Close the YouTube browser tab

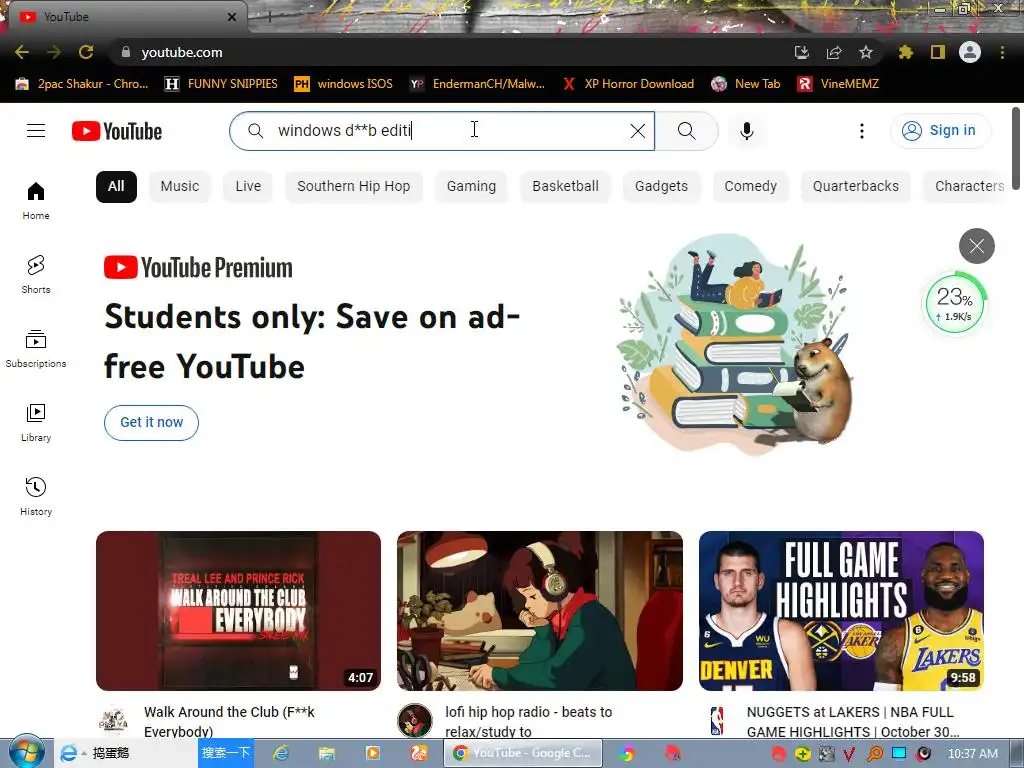point(231,17)
